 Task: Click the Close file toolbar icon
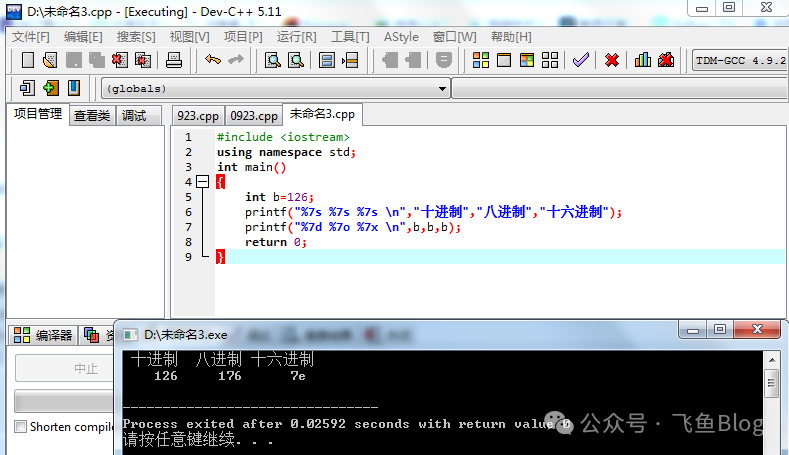120,60
